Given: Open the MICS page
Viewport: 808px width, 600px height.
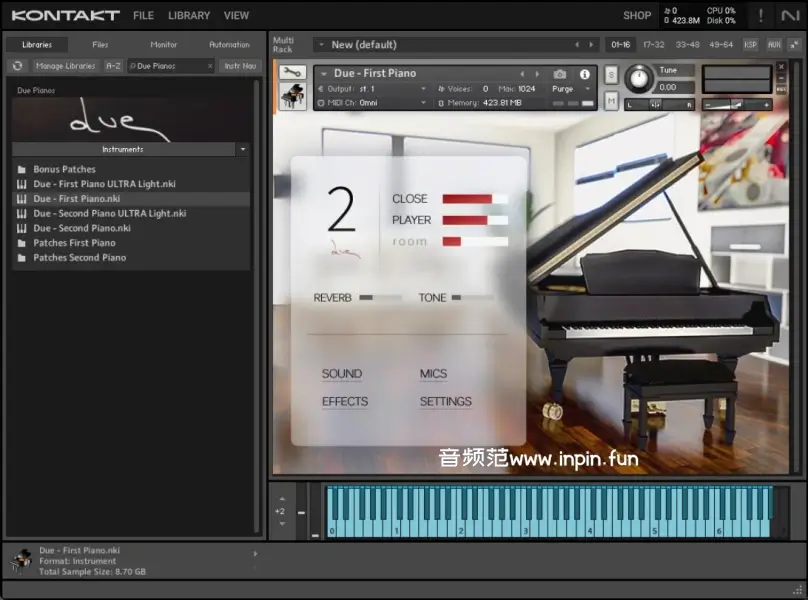Looking at the screenshot, I should [x=433, y=374].
